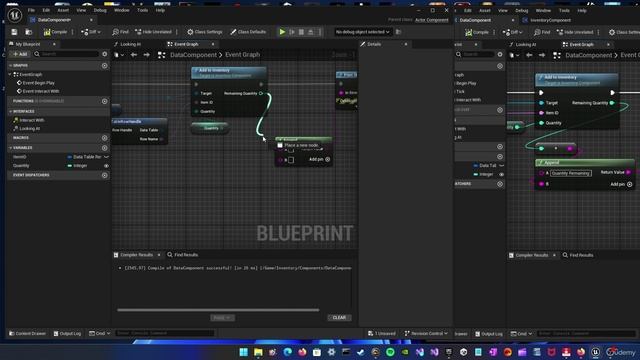Open Spotify from the Windows taskbar
640x360 pixels.
390,352
